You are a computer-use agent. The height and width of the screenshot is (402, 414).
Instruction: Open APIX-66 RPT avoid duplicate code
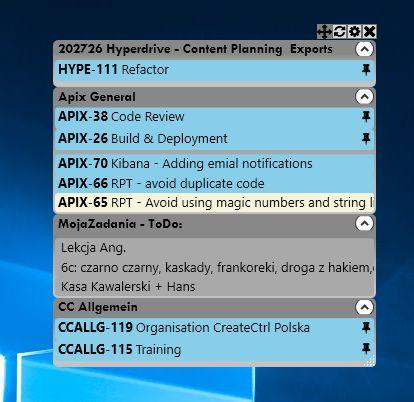pos(214,183)
